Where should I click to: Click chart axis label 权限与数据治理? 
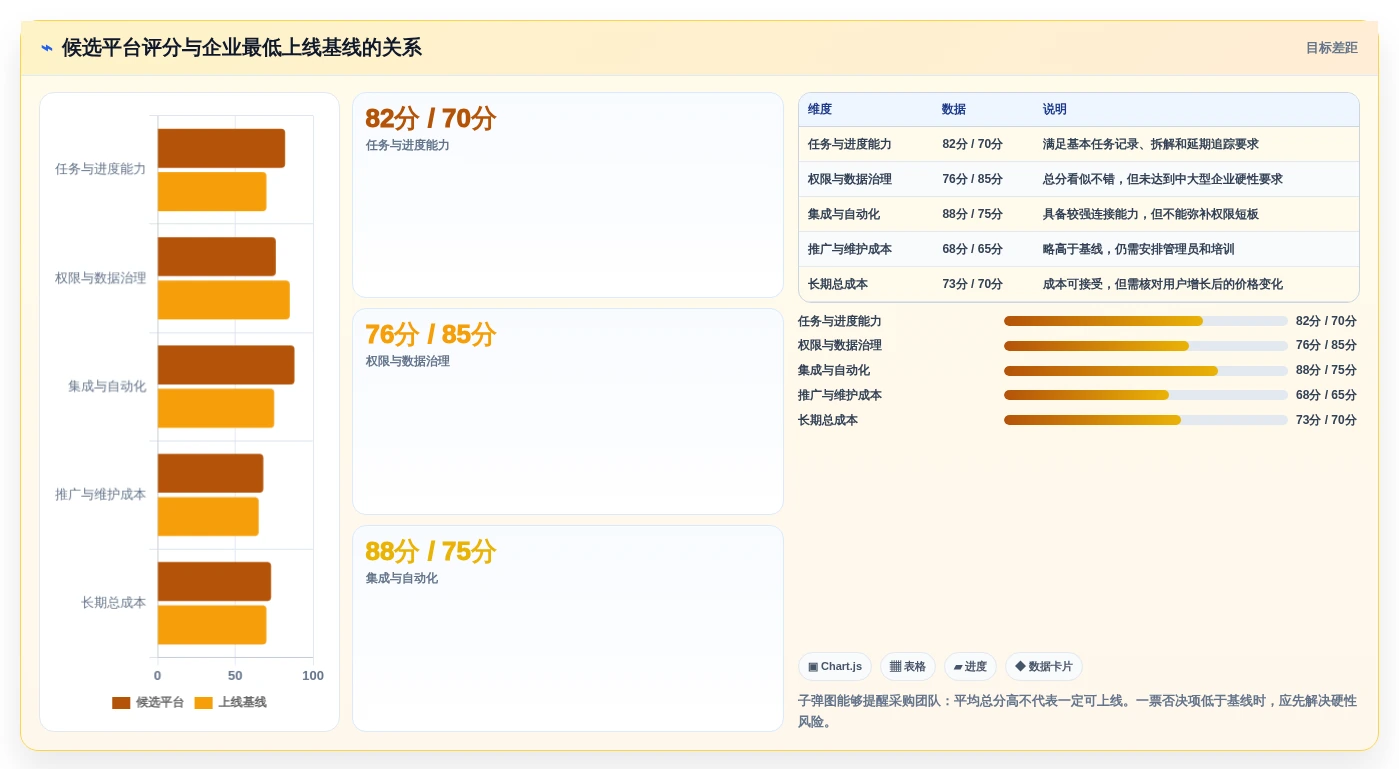pos(100,278)
